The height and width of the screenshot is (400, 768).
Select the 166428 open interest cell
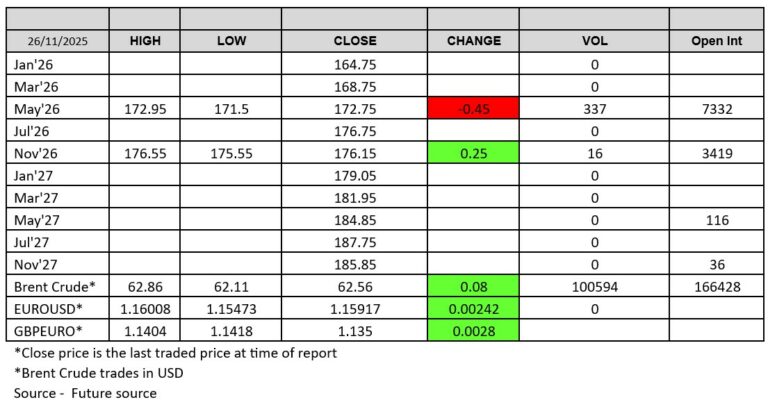pos(713,285)
